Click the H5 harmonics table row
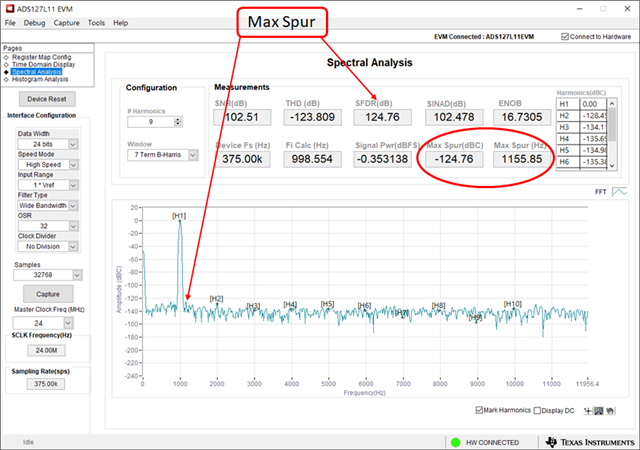Screen dimensions: 640x450 coord(582,150)
